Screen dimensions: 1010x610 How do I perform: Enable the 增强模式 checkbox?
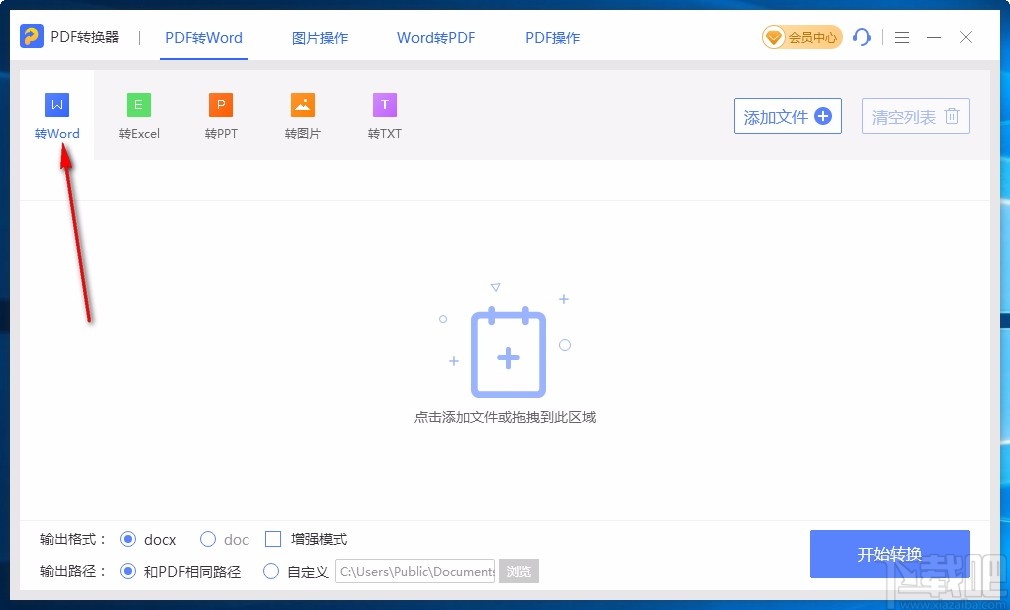coord(273,539)
